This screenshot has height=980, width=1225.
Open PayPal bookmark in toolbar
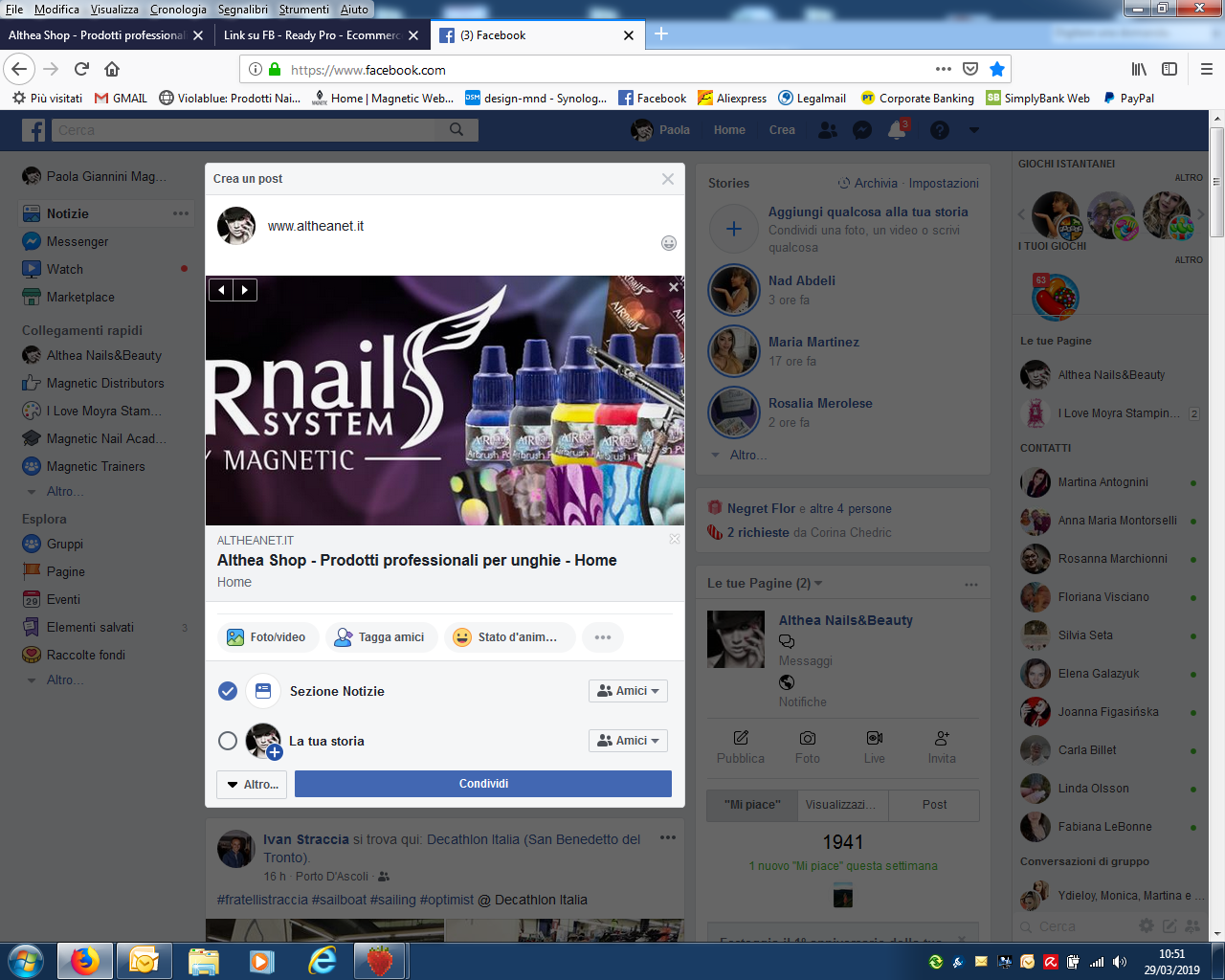coord(1128,98)
